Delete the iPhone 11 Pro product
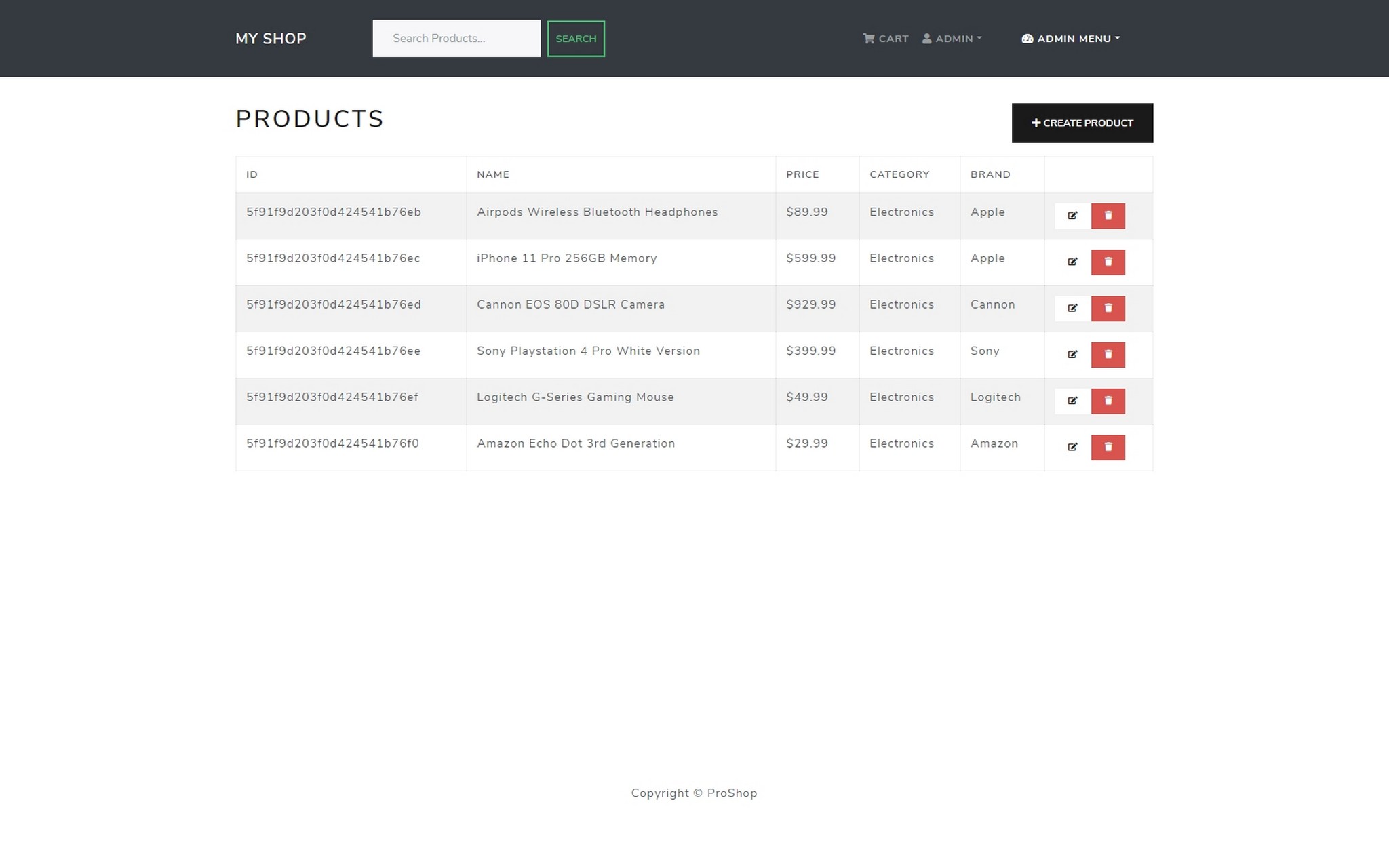This screenshot has height=868, width=1389. (x=1108, y=262)
